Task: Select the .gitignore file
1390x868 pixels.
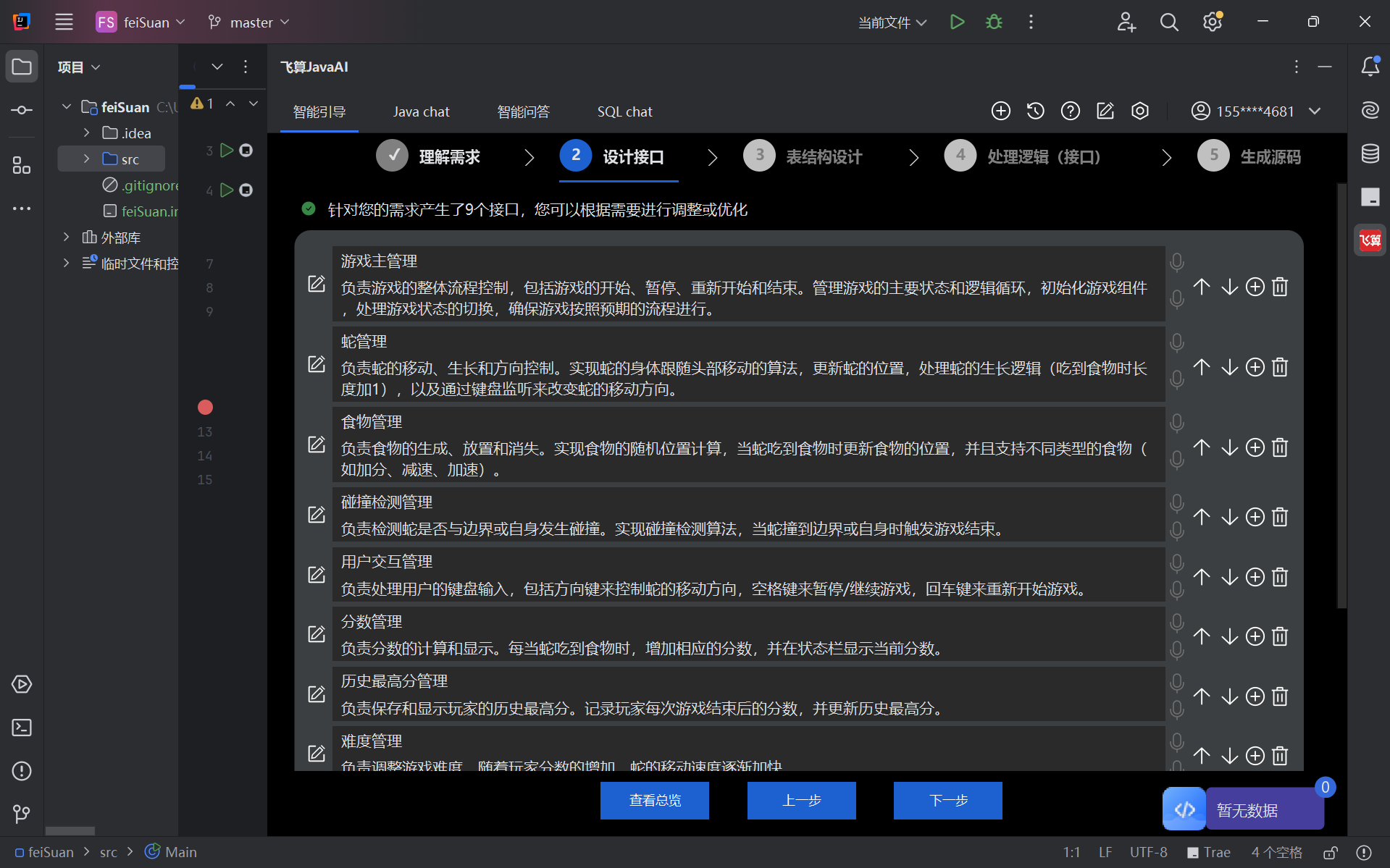Action: pyautogui.click(x=141, y=185)
